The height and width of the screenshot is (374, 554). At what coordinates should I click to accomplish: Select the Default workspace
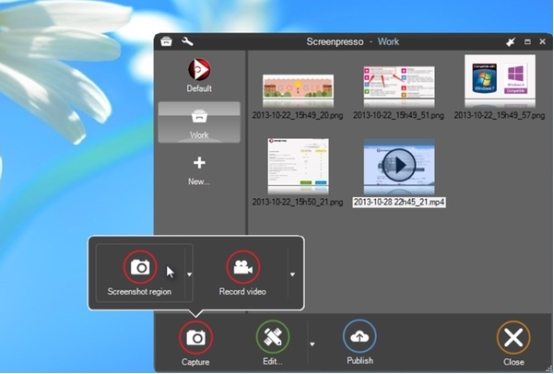[199, 76]
